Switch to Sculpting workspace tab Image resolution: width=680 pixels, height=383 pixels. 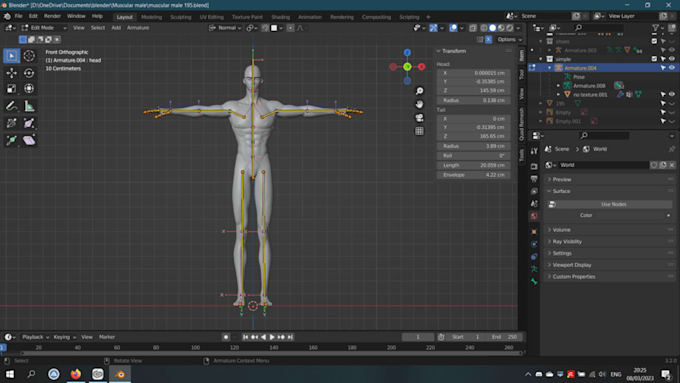pos(180,17)
